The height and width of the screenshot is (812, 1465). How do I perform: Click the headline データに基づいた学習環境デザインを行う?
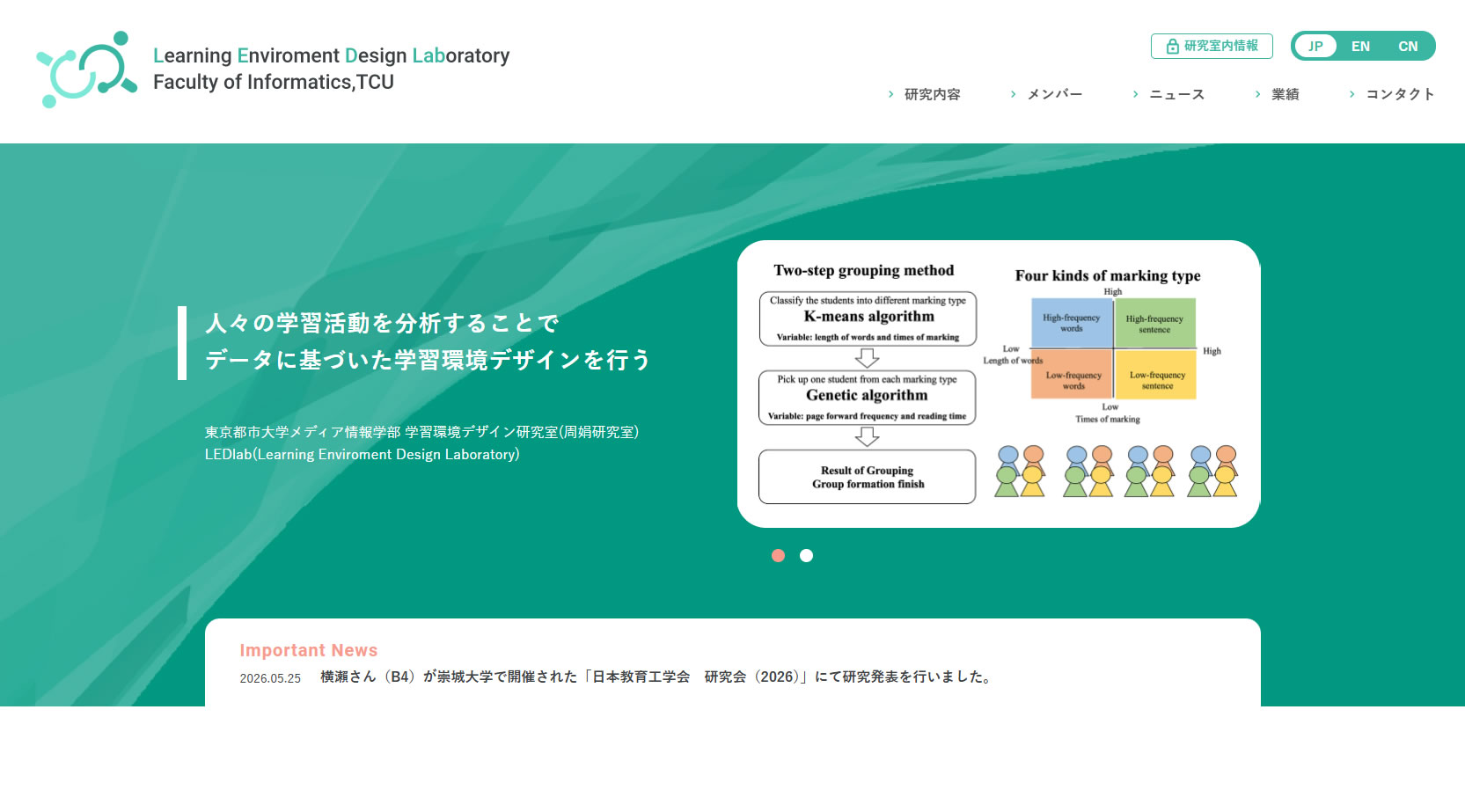[429, 360]
